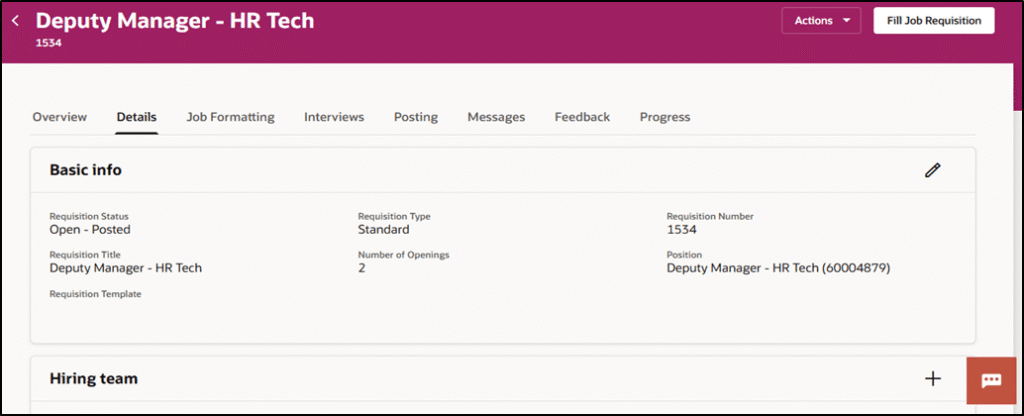Viewport: 1024px width, 416px height.
Task: Switch to the Overview tab
Action: (59, 117)
